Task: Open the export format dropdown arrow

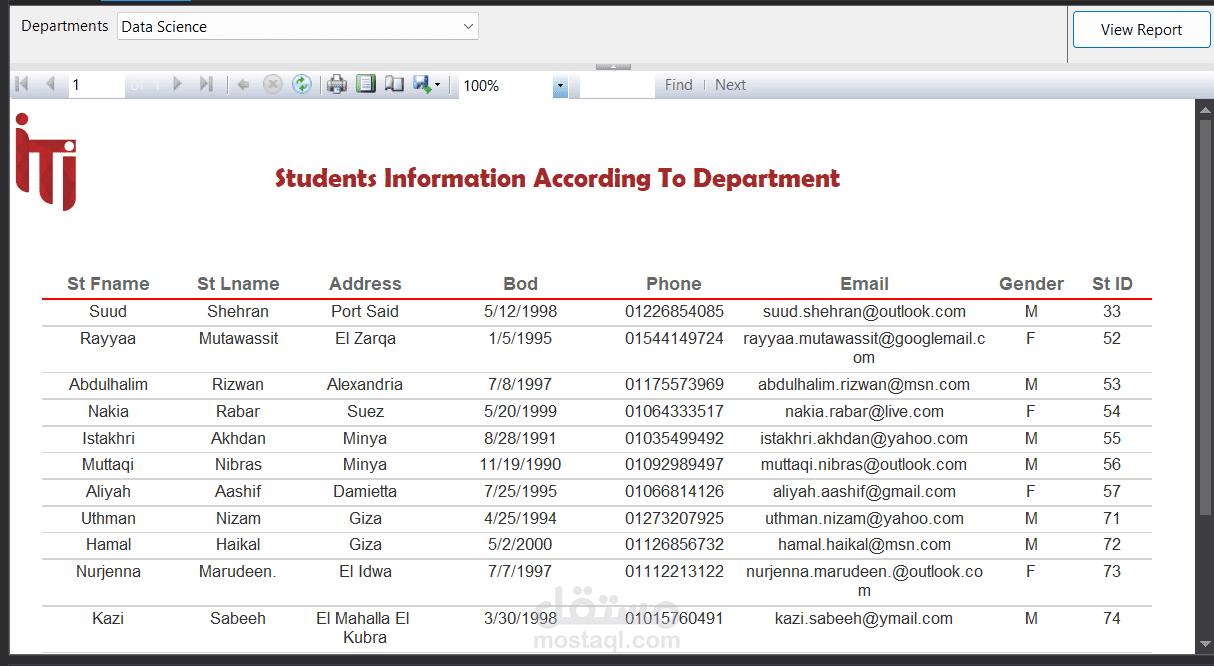Action: tap(437, 84)
